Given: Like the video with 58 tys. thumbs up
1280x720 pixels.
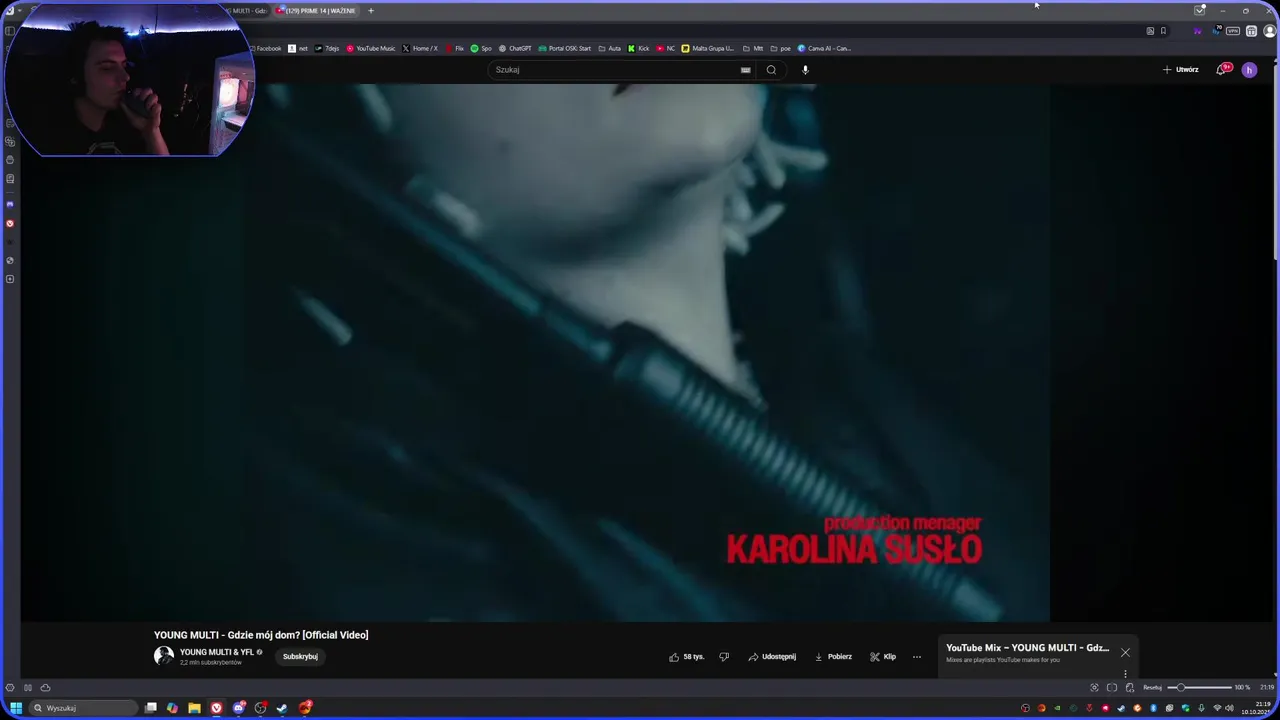Looking at the screenshot, I should pyautogui.click(x=687, y=657).
